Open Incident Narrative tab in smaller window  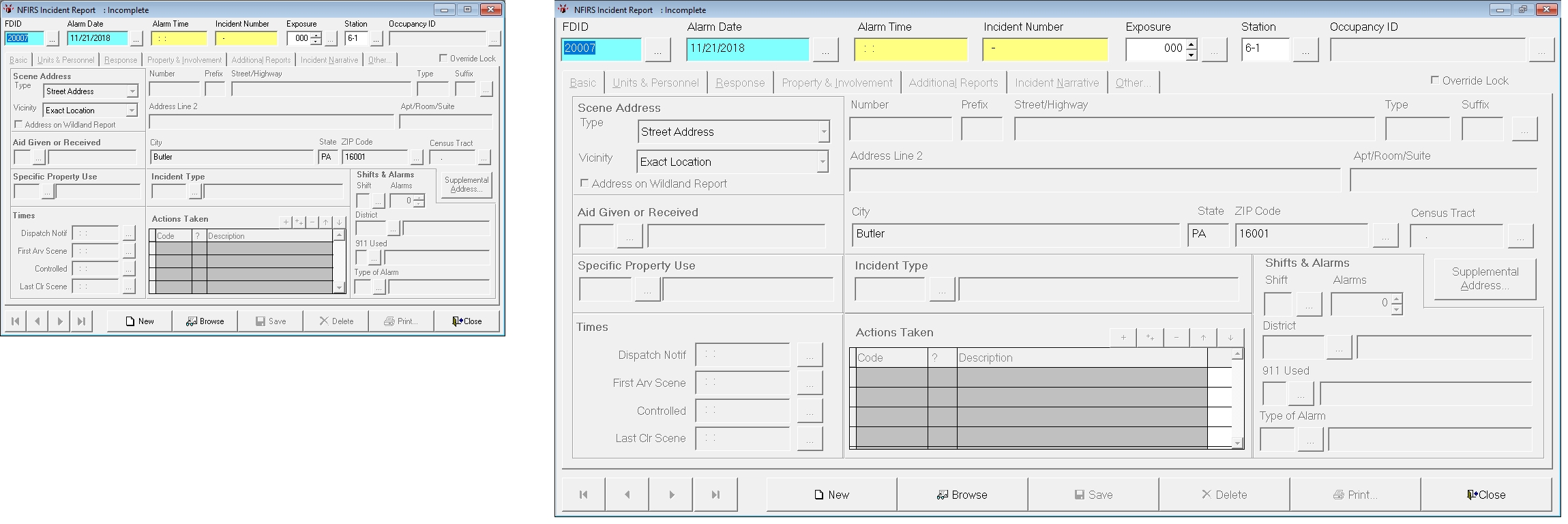pos(329,60)
